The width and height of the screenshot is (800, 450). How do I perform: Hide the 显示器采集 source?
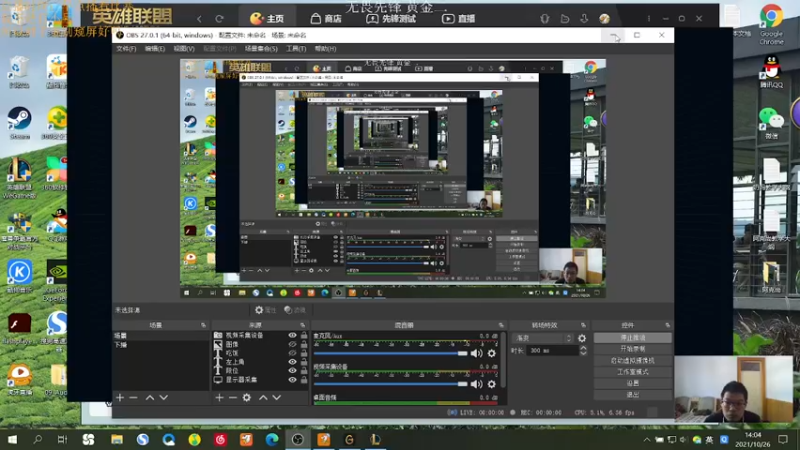pyautogui.click(x=292, y=380)
